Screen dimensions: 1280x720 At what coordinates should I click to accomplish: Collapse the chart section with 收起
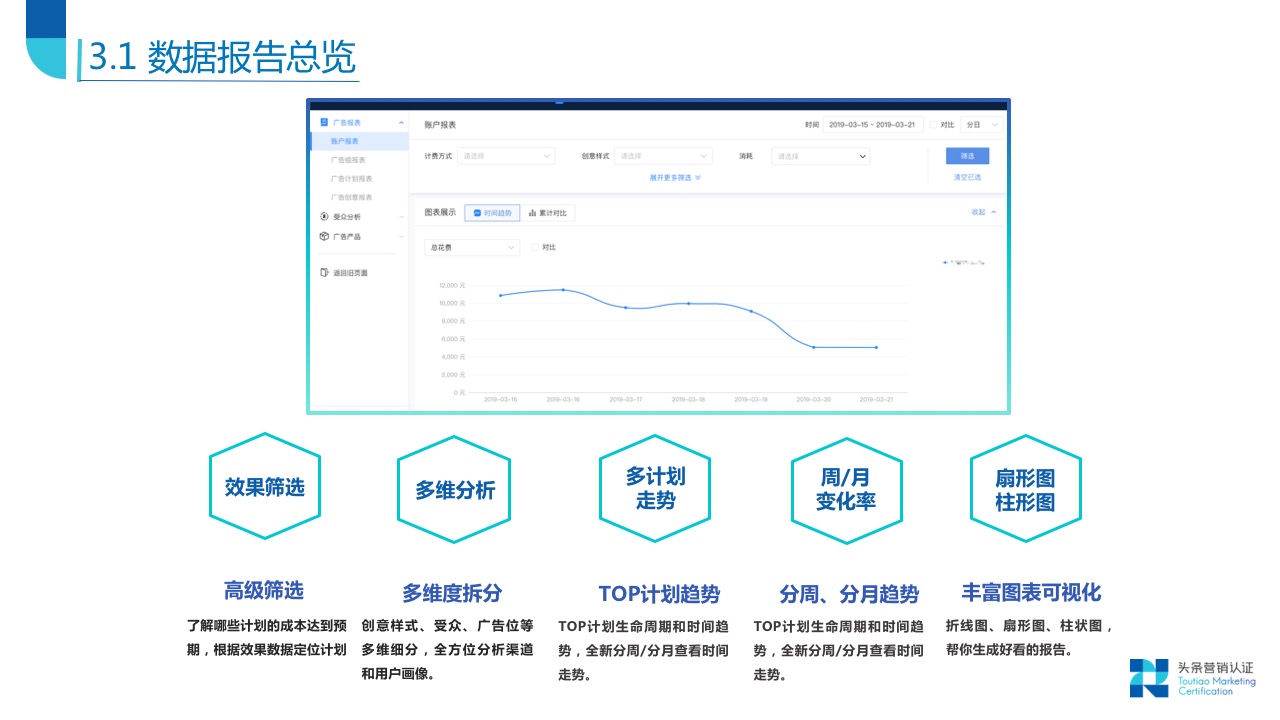[979, 212]
